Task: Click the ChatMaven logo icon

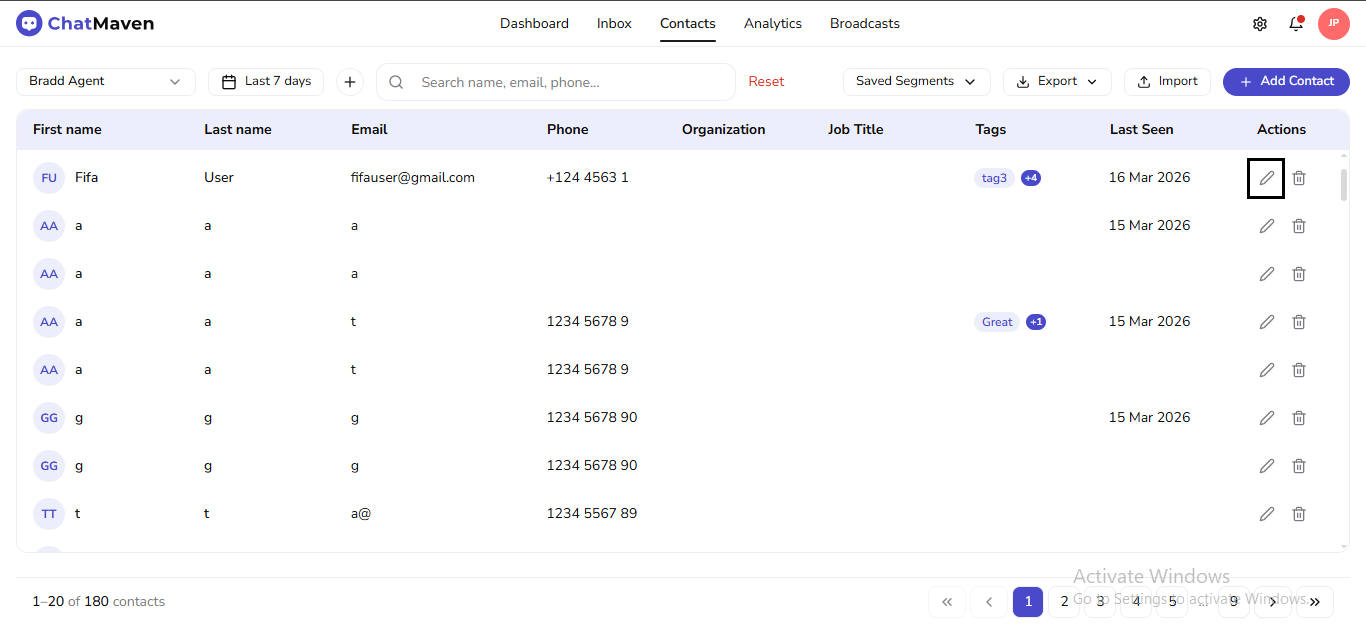Action: [x=29, y=22]
